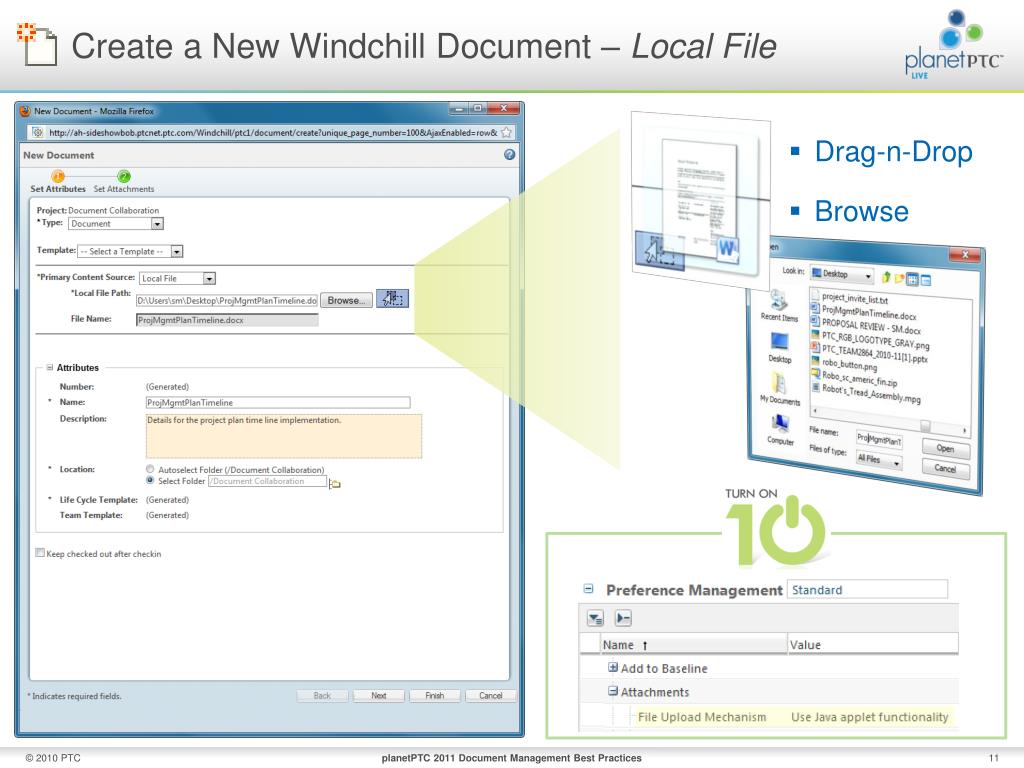Select the Details view icon in Open dialog
Screen dimensions: 1024x768
click(x=925, y=281)
